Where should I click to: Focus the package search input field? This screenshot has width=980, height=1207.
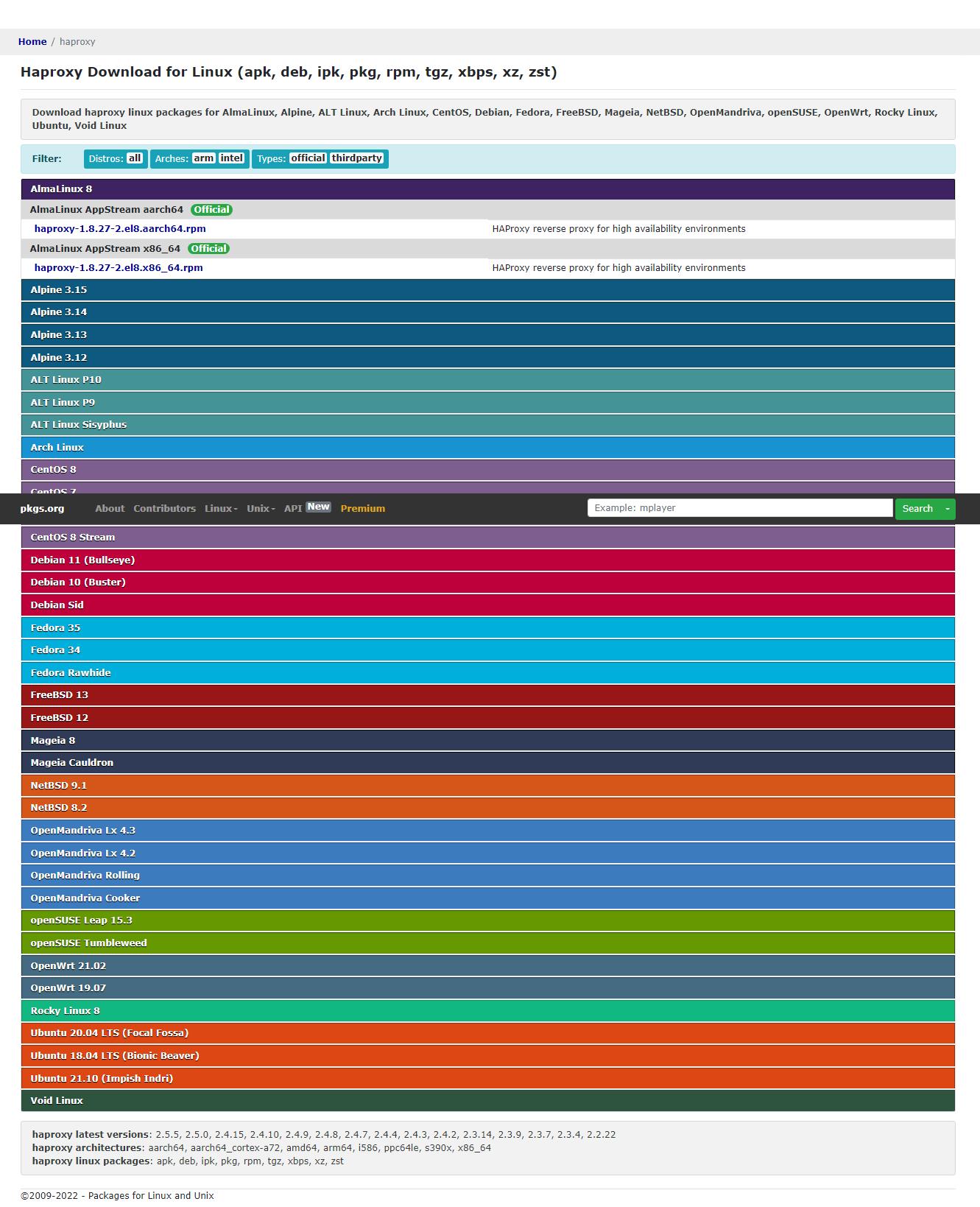coord(740,508)
